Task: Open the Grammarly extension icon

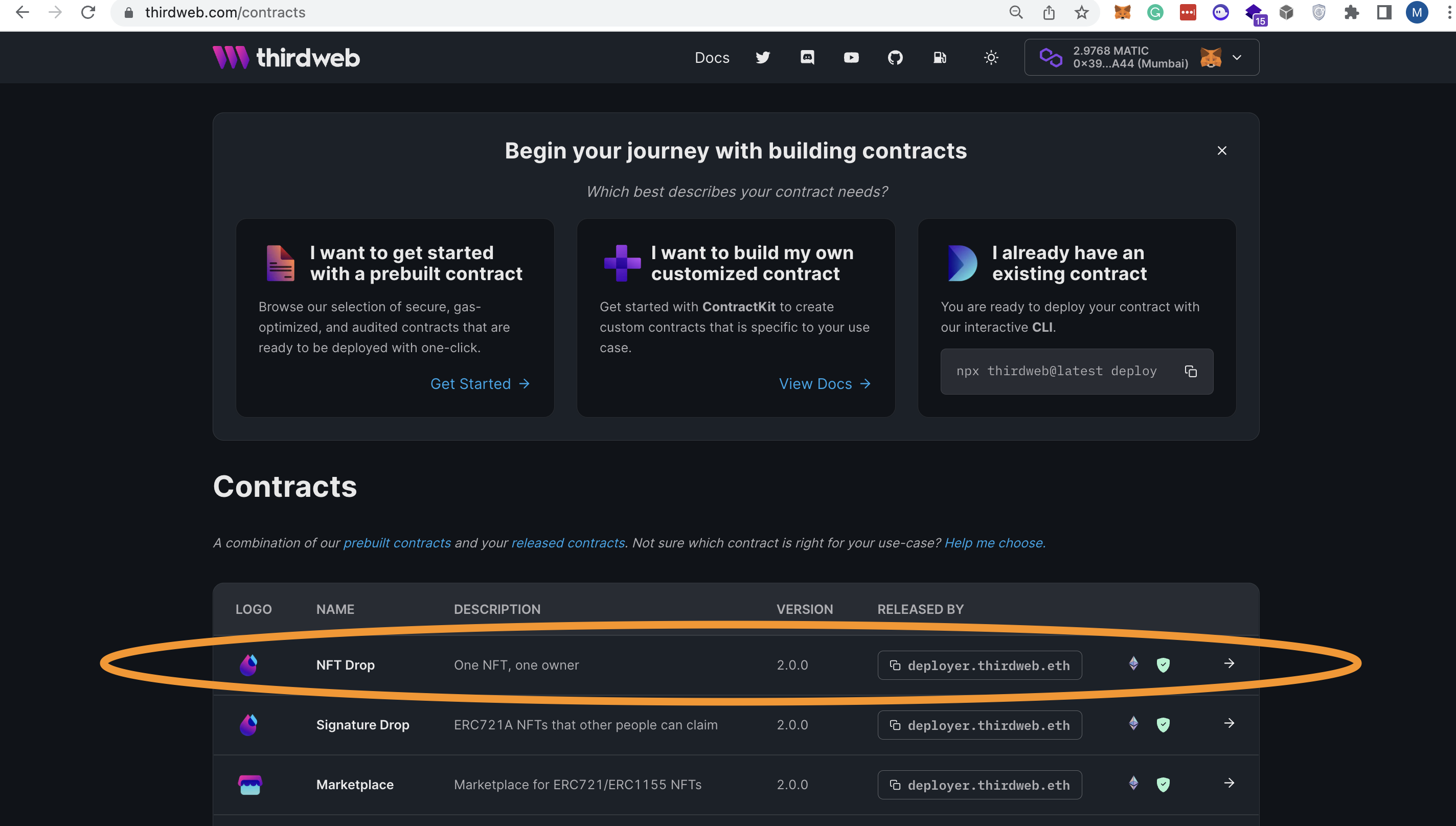Action: pyautogui.click(x=1155, y=12)
